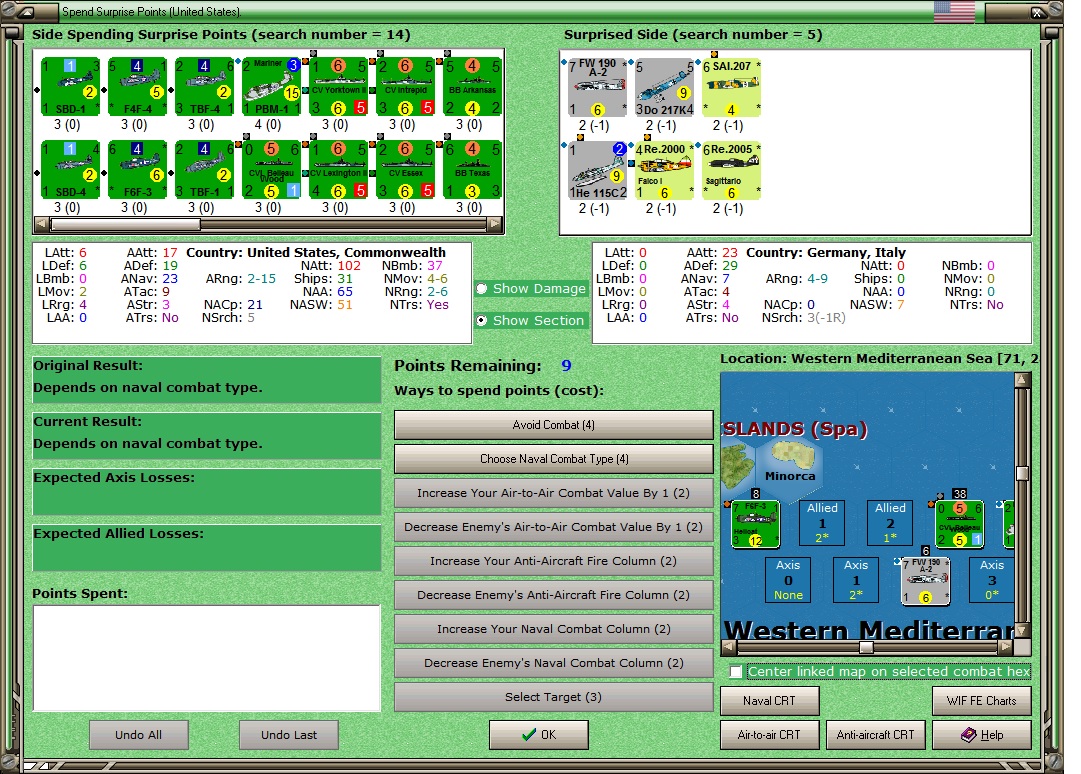
Task: Click the Points Remaining value 9
Action: click(x=566, y=366)
